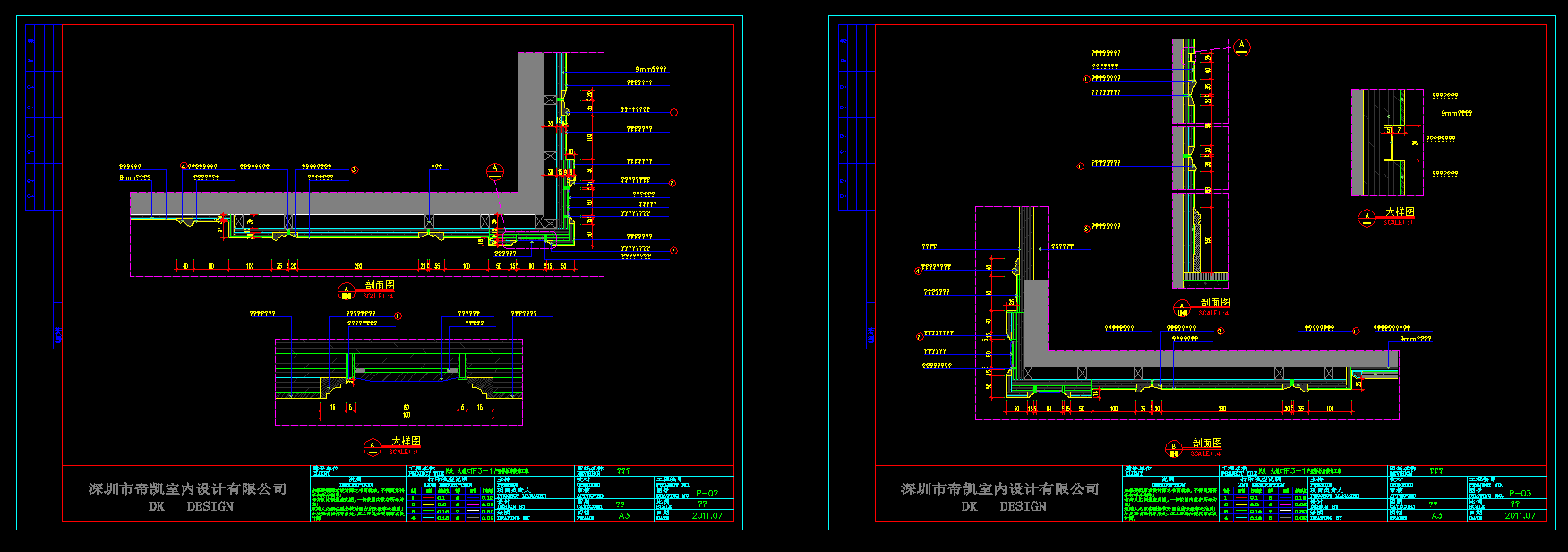Select the 8mm annotation label on right sheet
Viewport: 1568px width, 552px height.
tap(1415, 339)
